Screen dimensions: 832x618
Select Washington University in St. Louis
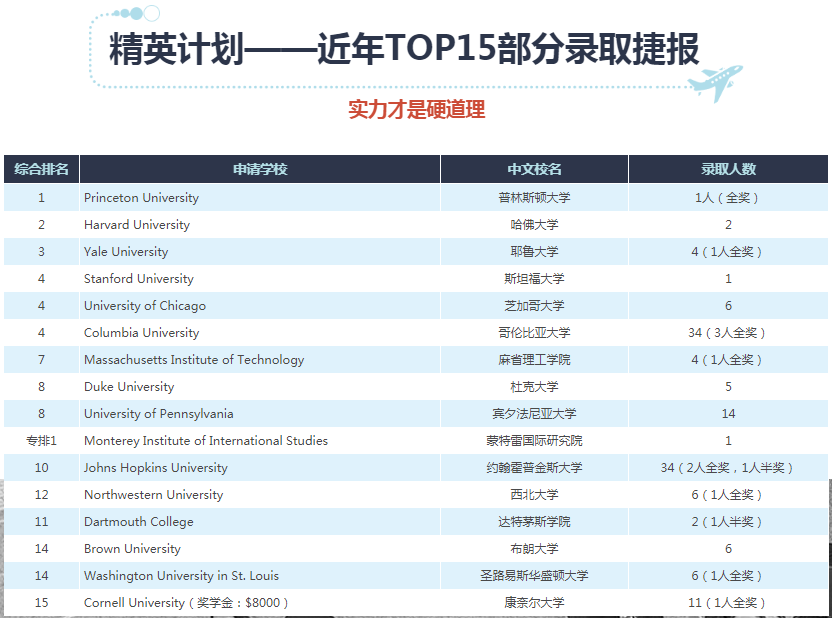pos(181,576)
